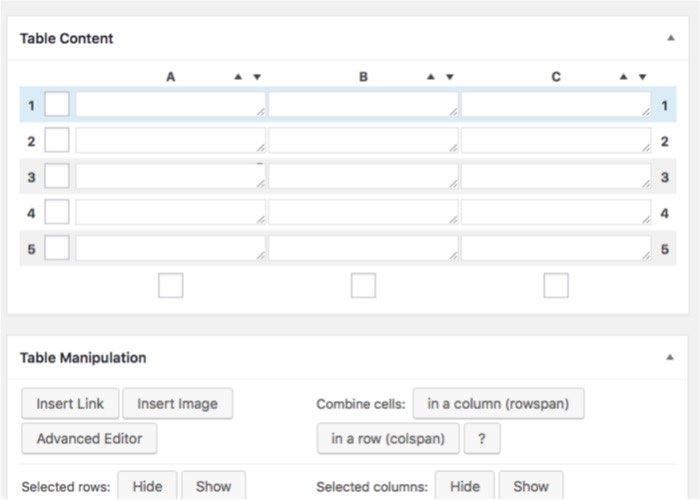Sort column B ascending with up arrow
The height and width of the screenshot is (500, 700).
click(431, 77)
